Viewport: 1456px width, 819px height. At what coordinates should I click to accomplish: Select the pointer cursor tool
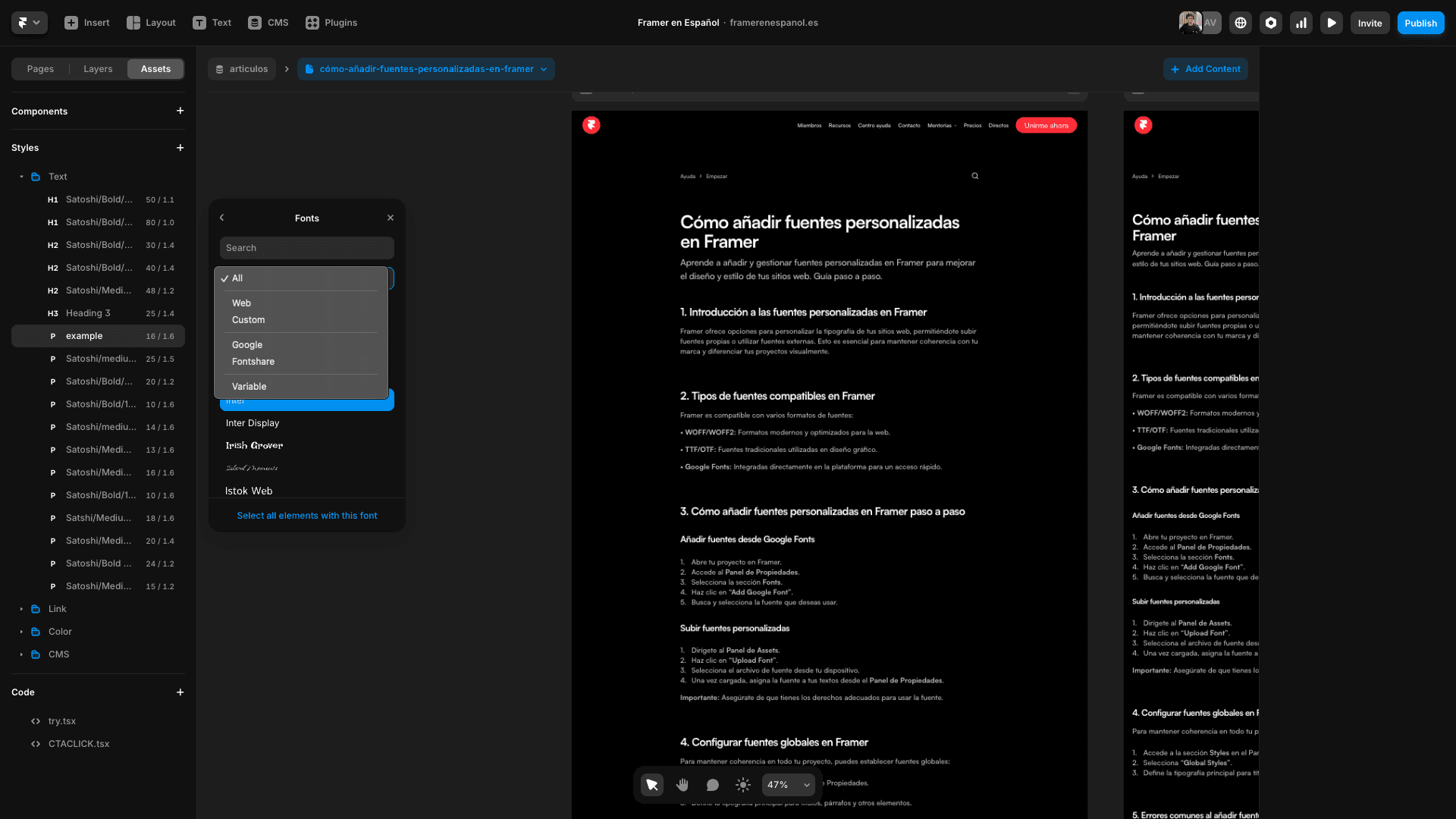[x=652, y=785]
